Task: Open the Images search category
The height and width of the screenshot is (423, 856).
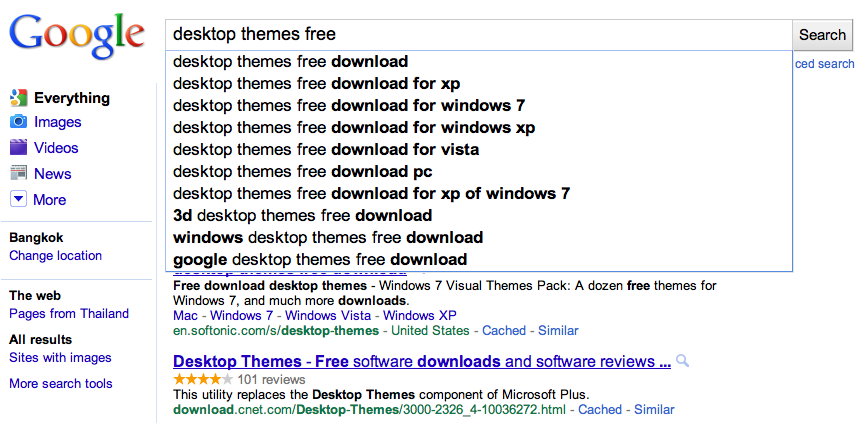Action: tap(57, 122)
